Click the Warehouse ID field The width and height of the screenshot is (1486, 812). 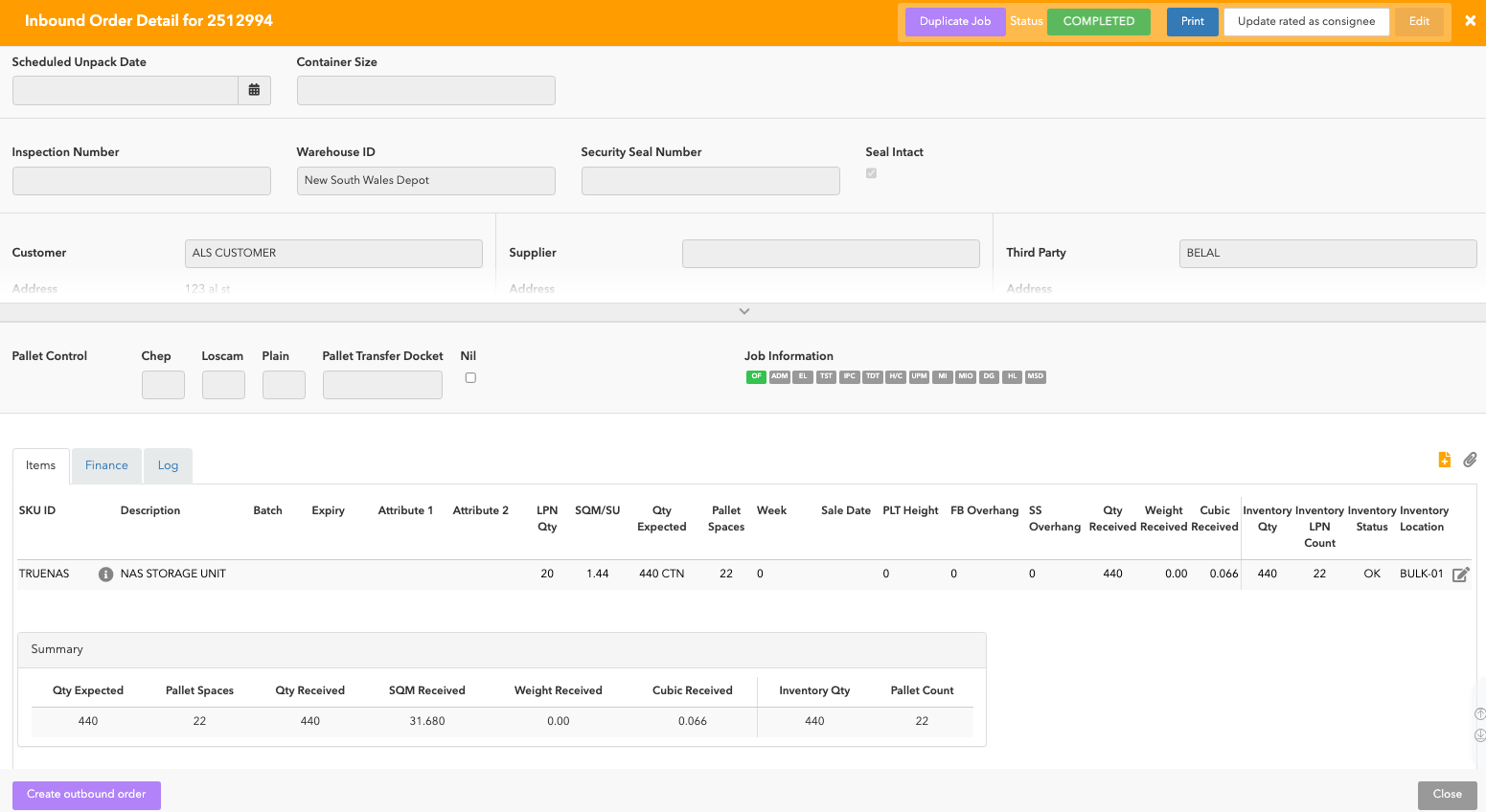pos(426,180)
